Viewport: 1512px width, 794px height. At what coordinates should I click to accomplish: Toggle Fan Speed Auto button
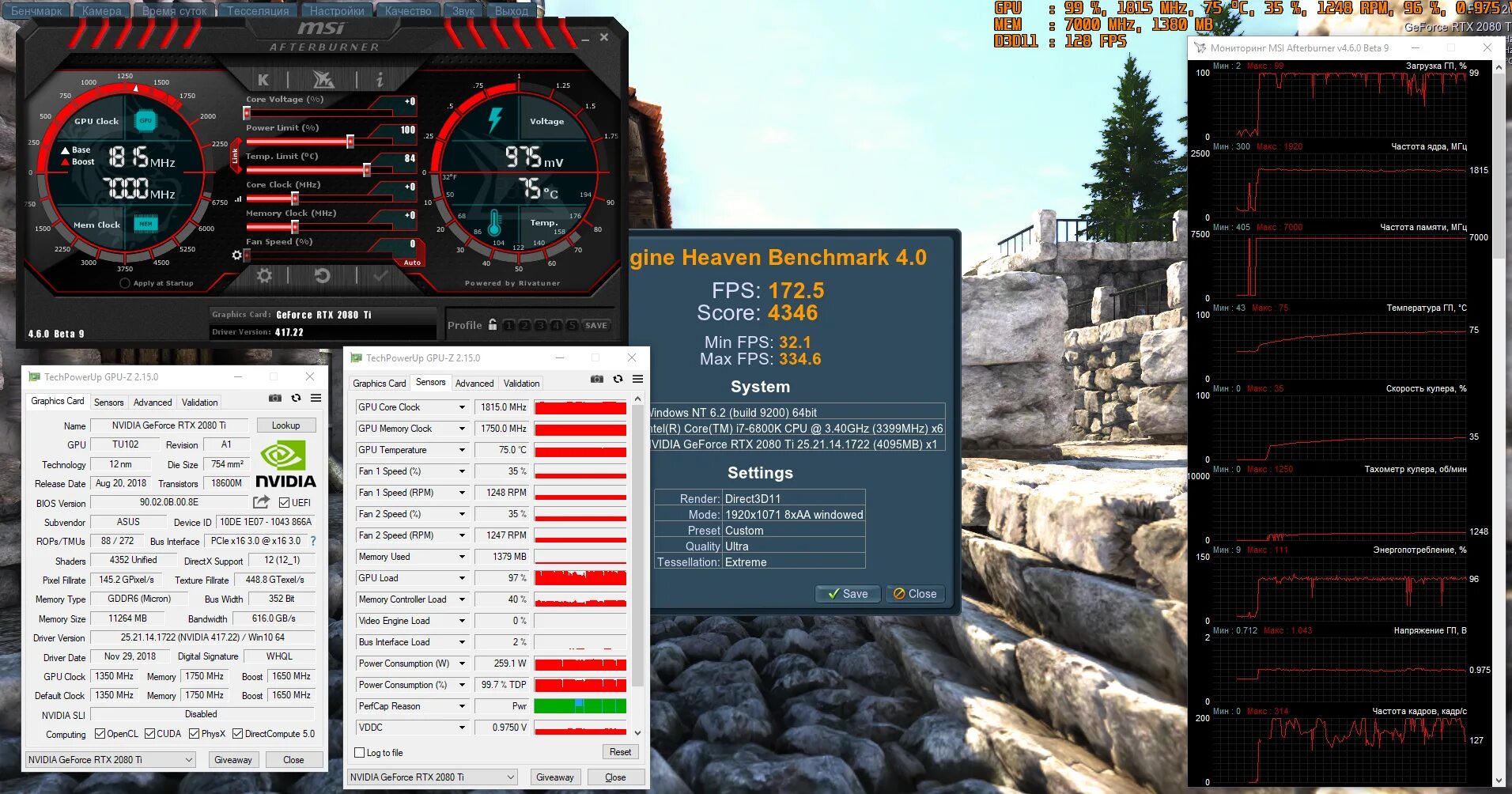pos(412,263)
